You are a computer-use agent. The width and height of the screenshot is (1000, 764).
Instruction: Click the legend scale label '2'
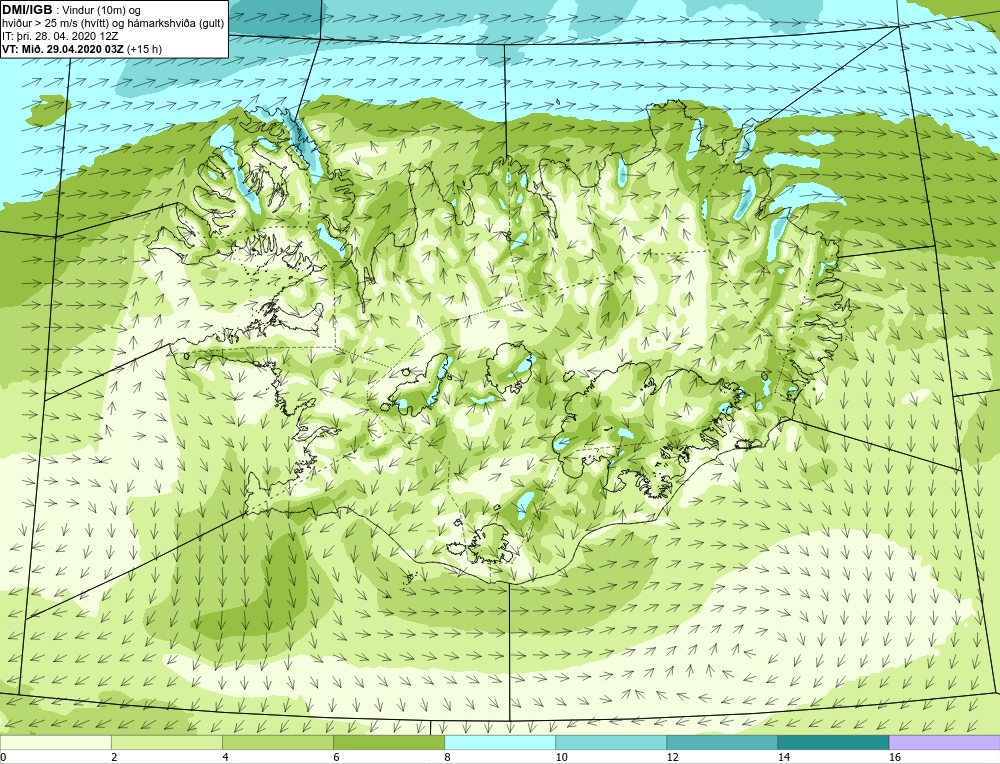point(114,757)
